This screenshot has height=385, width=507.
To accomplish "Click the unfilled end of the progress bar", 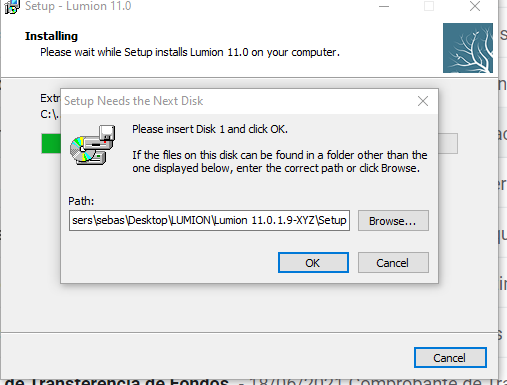I will (x=448, y=144).
